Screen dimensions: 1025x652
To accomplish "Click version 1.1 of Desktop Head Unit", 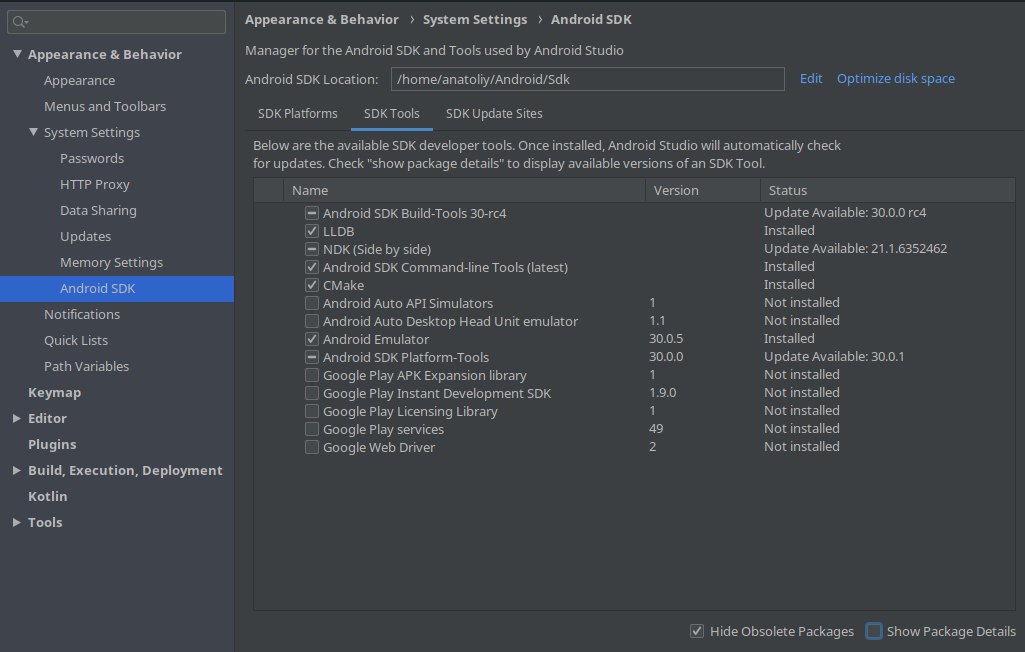I will coord(657,320).
